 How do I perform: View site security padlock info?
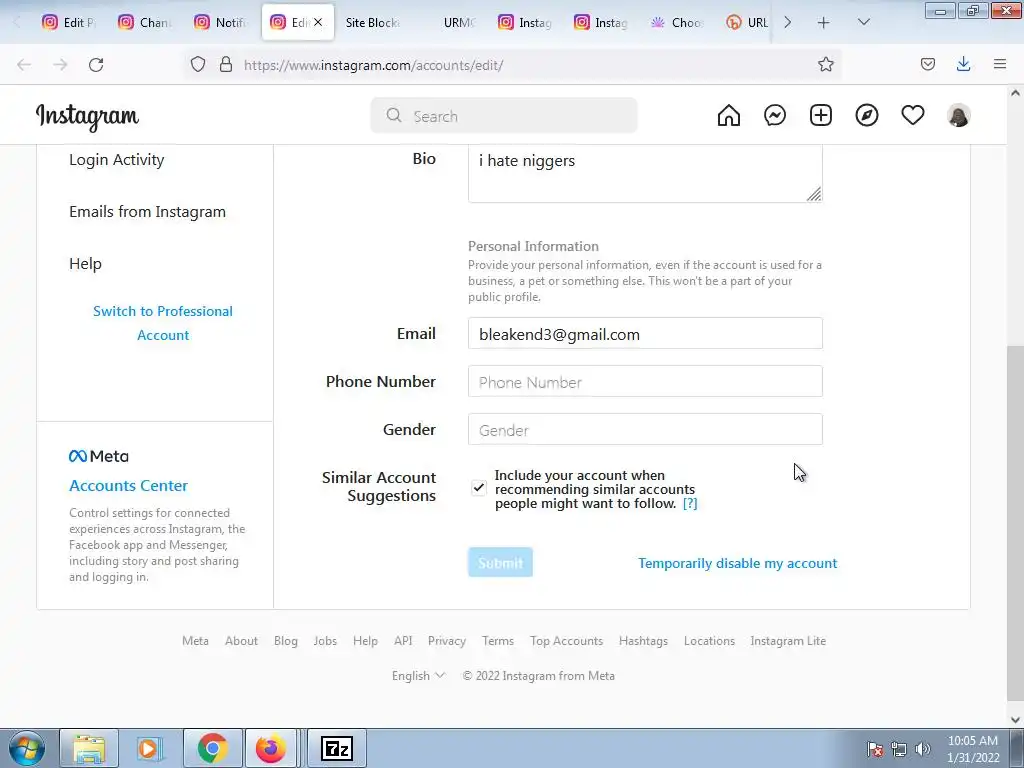click(x=226, y=64)
